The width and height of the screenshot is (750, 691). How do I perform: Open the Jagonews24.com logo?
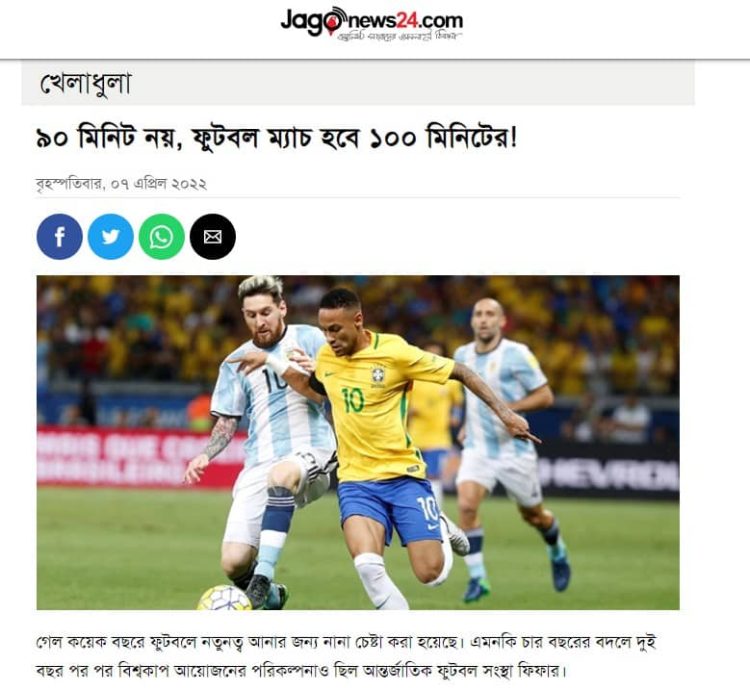coord(372,23)
